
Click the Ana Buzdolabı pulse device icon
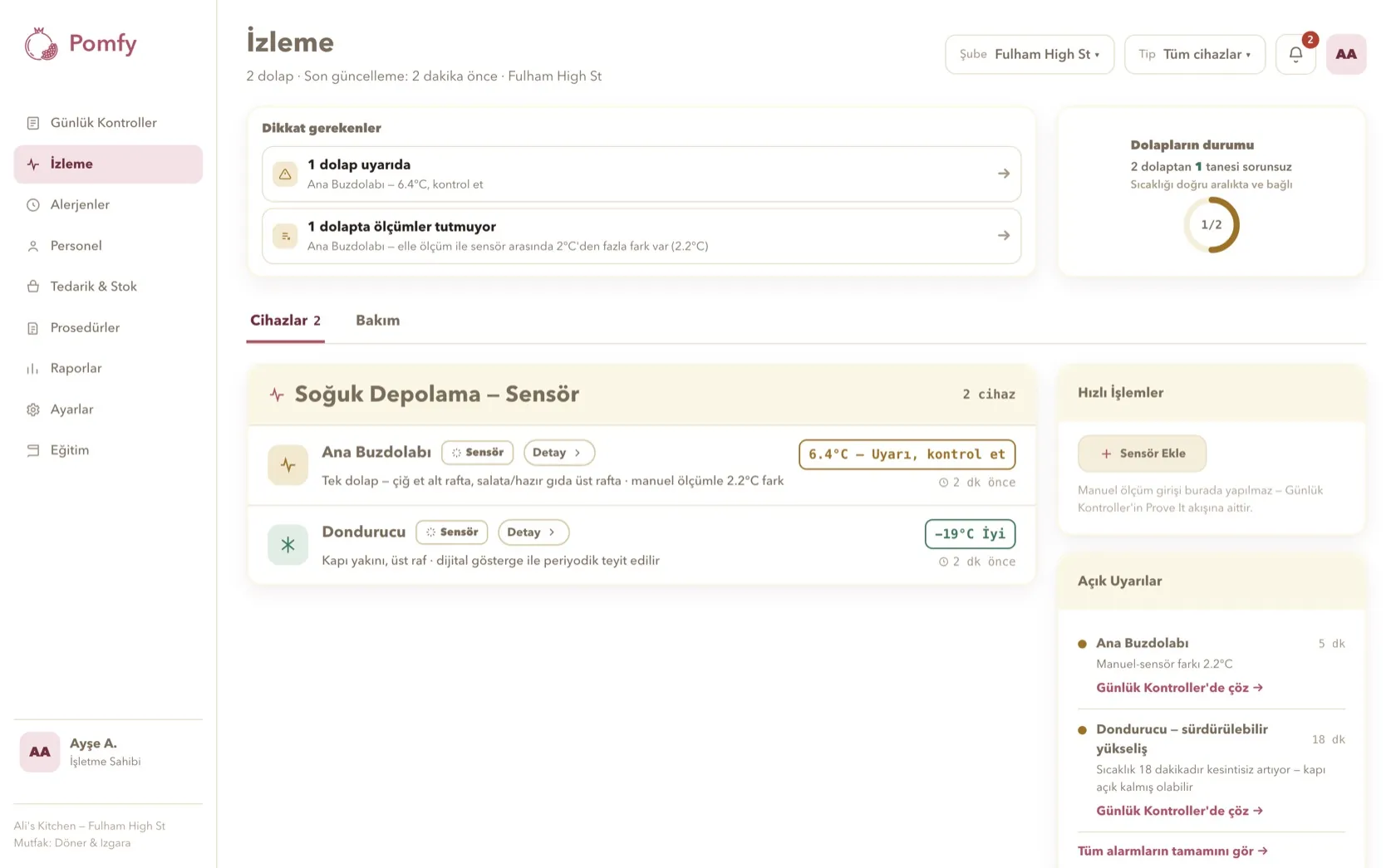coord(288,465)
